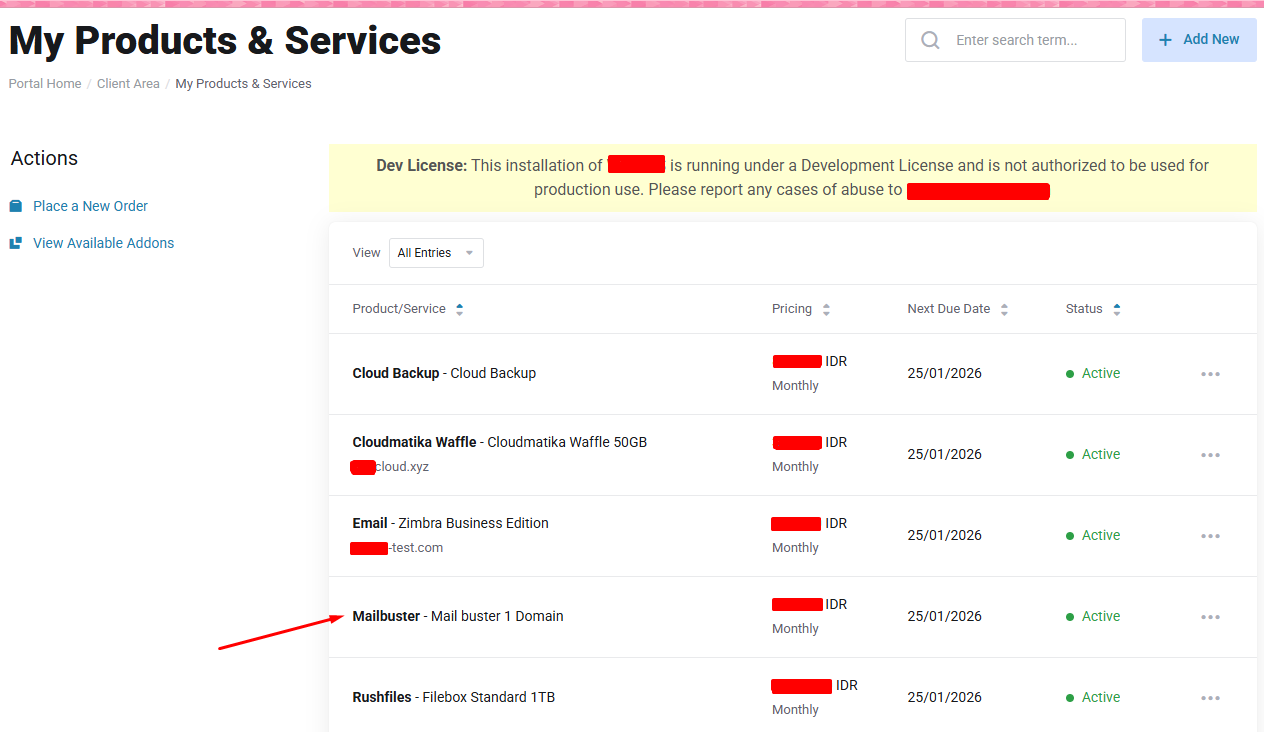Open the Email Zimbra row's three-dot menu
This screenshot has width=1264, height=732.
[x=1211, y=536]
